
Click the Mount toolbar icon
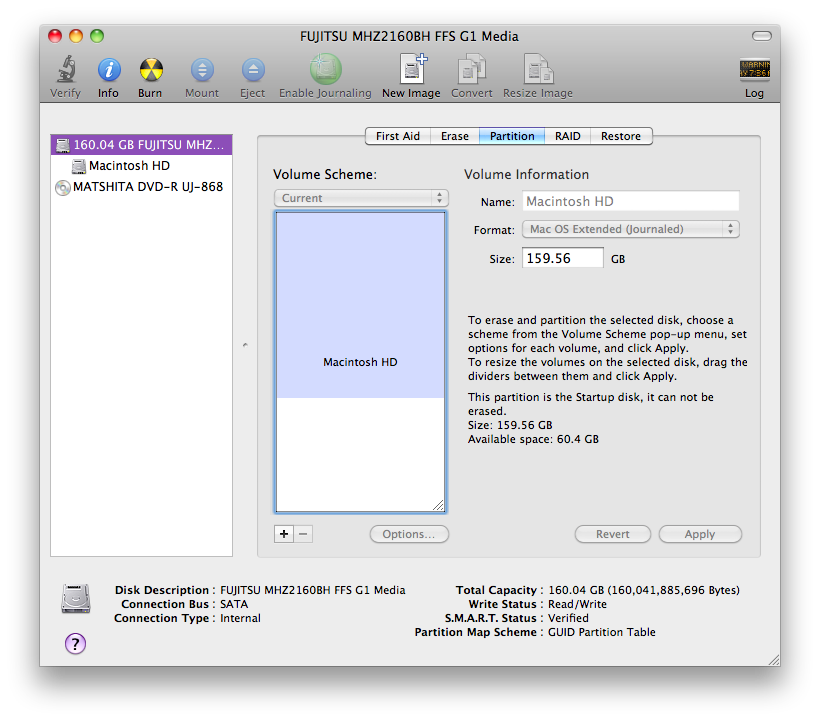coord(202,70)
